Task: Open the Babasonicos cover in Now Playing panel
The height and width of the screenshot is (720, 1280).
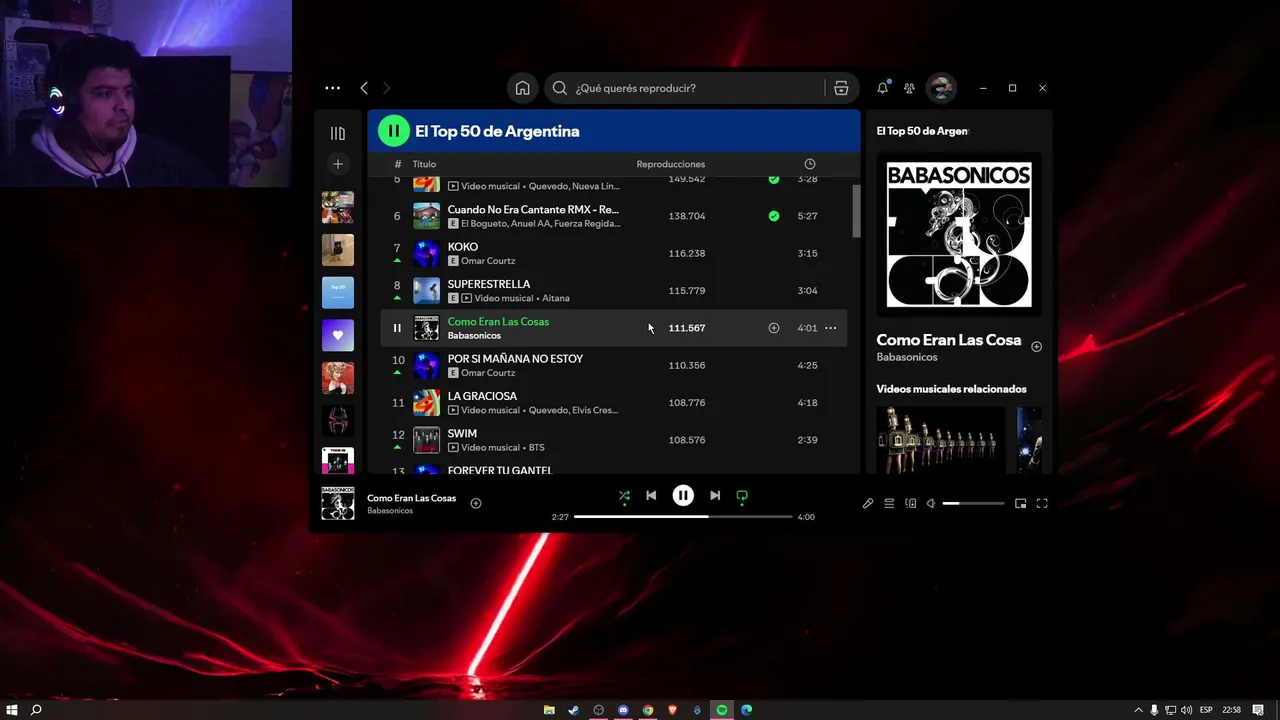Action: pyautogui.click(x=959, y=234)
